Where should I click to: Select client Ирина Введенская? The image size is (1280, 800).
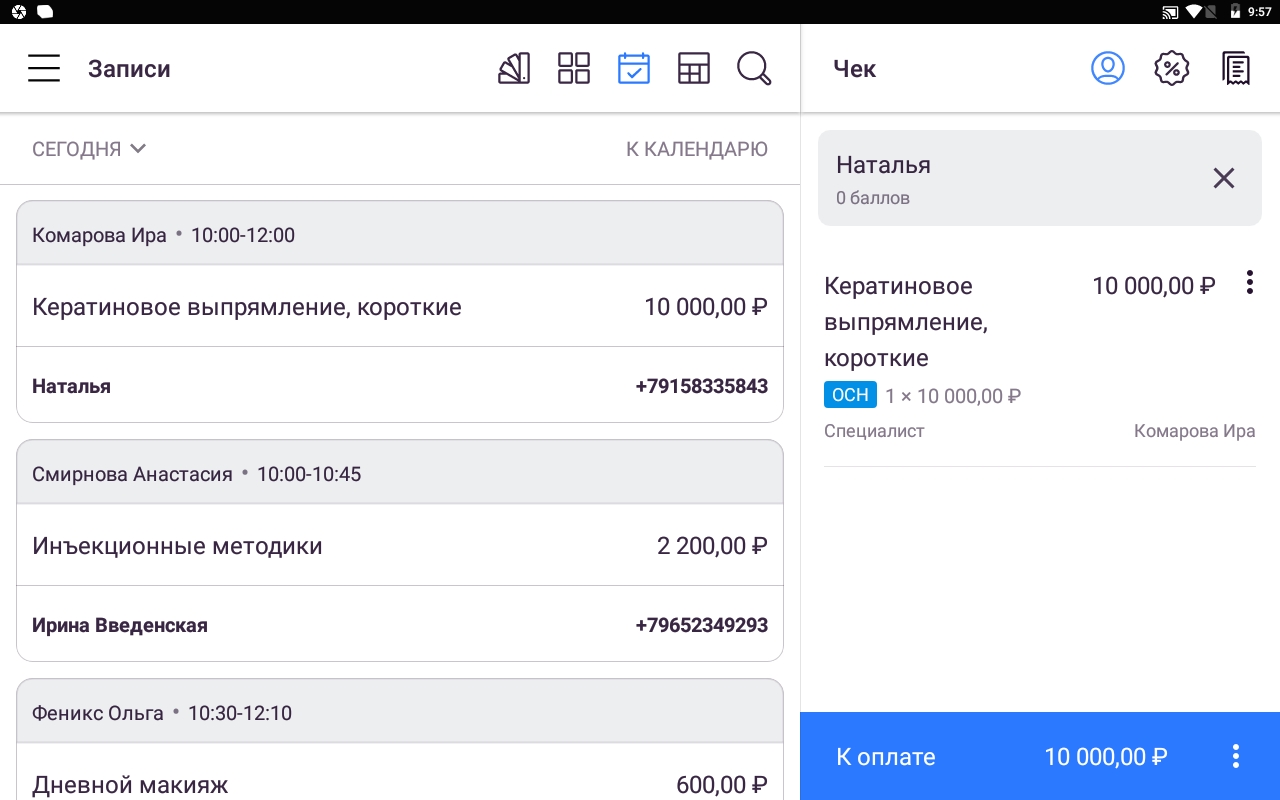120,625
